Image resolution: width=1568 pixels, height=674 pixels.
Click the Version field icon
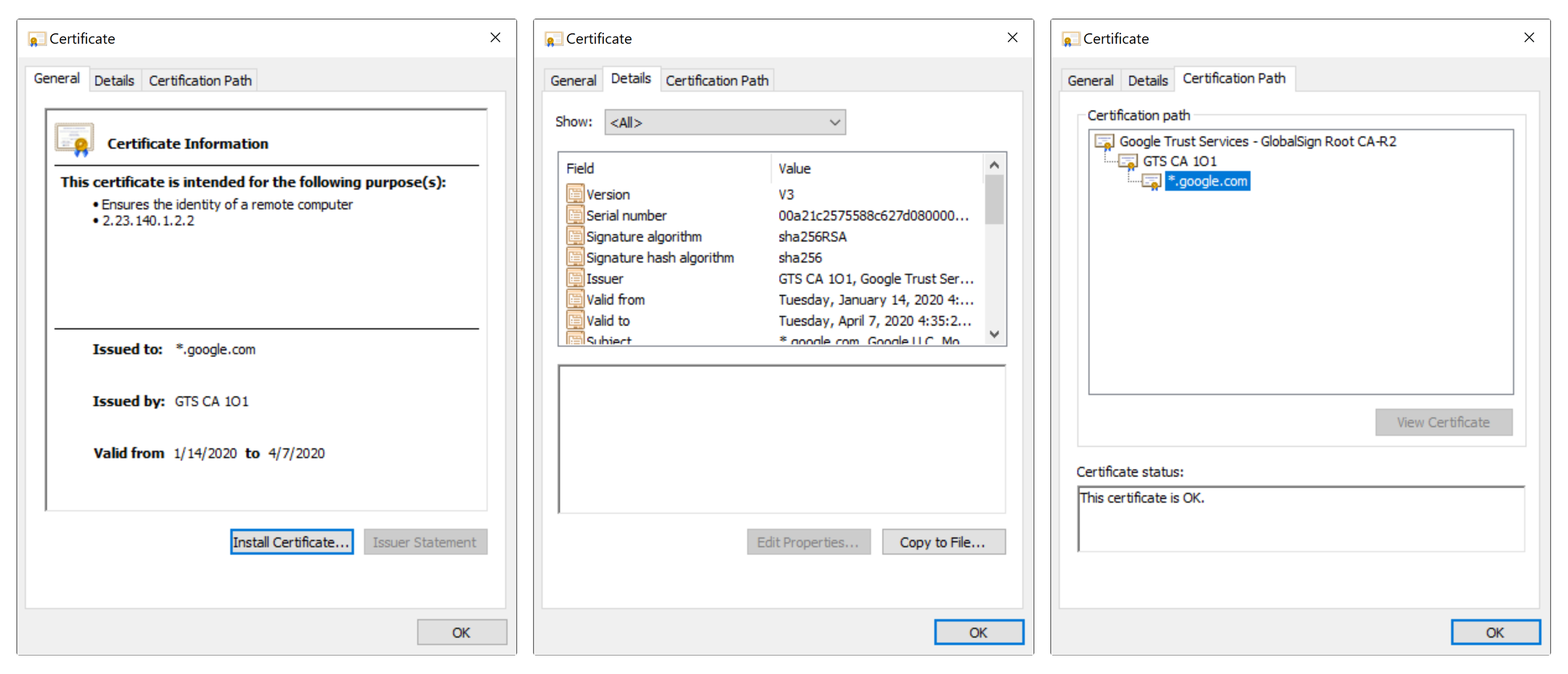coord(574,194)
